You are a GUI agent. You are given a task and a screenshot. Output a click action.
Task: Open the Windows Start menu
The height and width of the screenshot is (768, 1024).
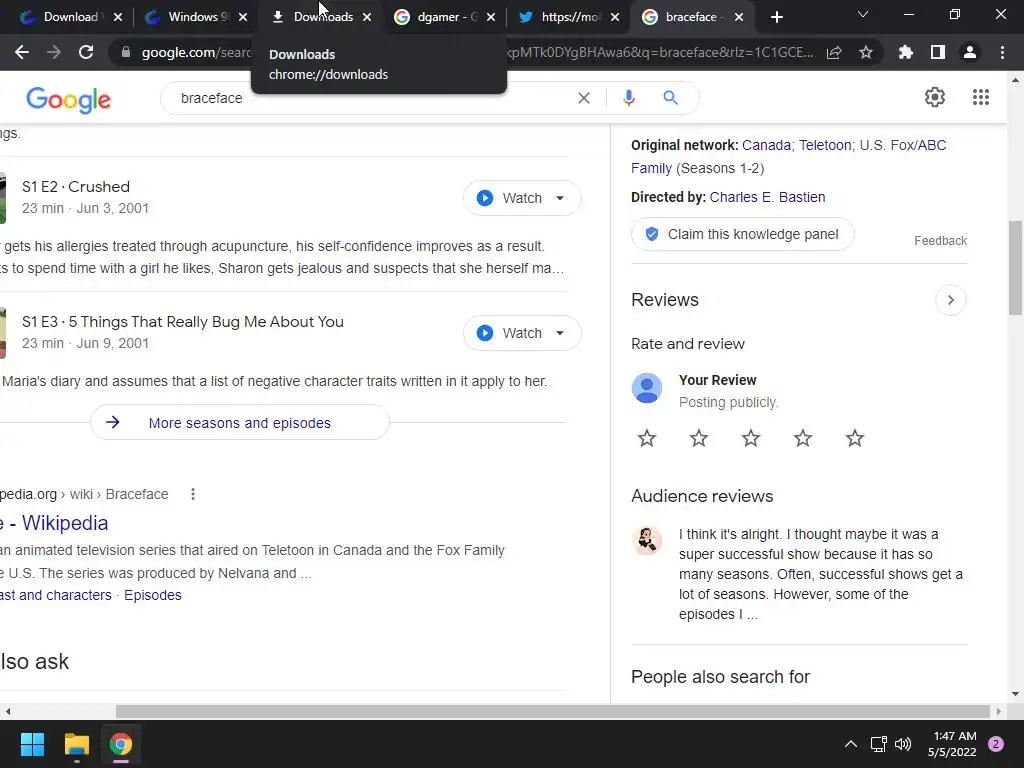[x=32, y=744]
